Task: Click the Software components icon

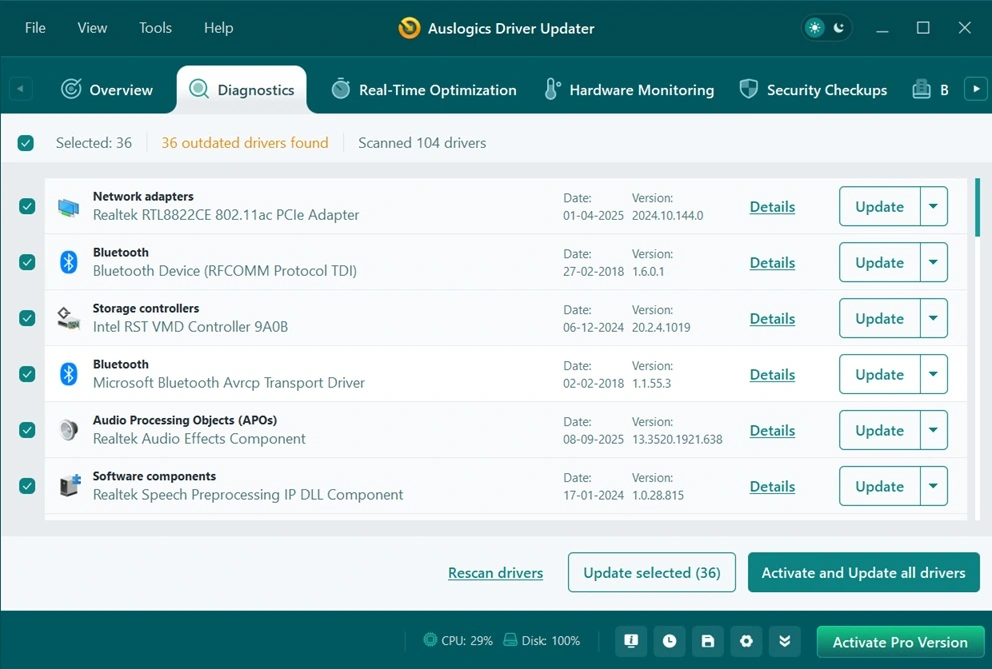Action: pyautogui.click(x=70, y=485)
